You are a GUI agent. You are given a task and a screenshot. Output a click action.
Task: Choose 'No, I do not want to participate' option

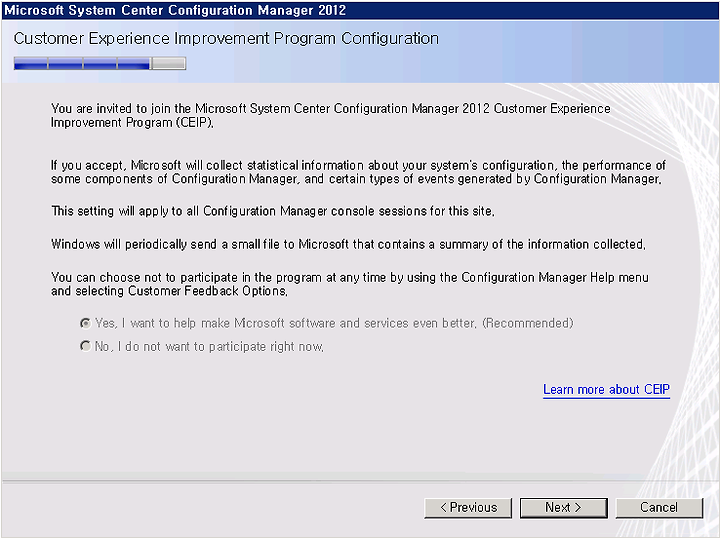tap(85, 346)
